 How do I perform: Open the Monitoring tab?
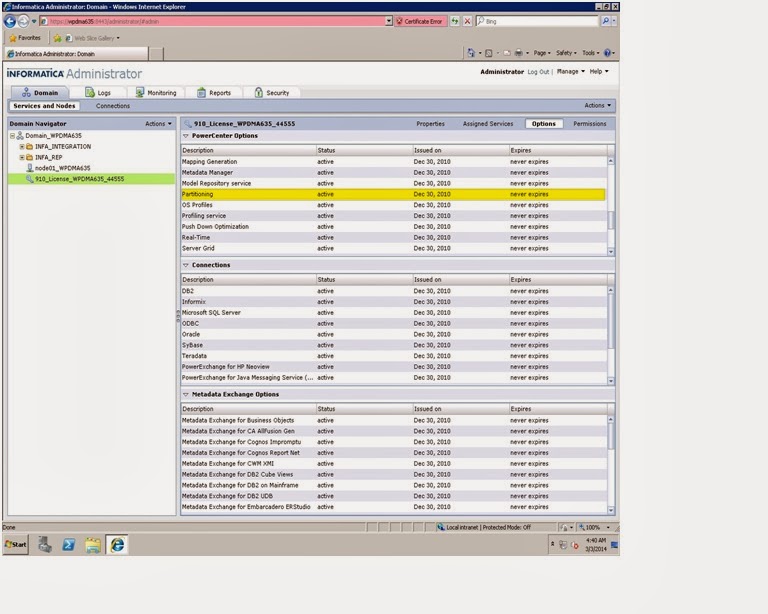pyautogui.click(x=156, y=93)
